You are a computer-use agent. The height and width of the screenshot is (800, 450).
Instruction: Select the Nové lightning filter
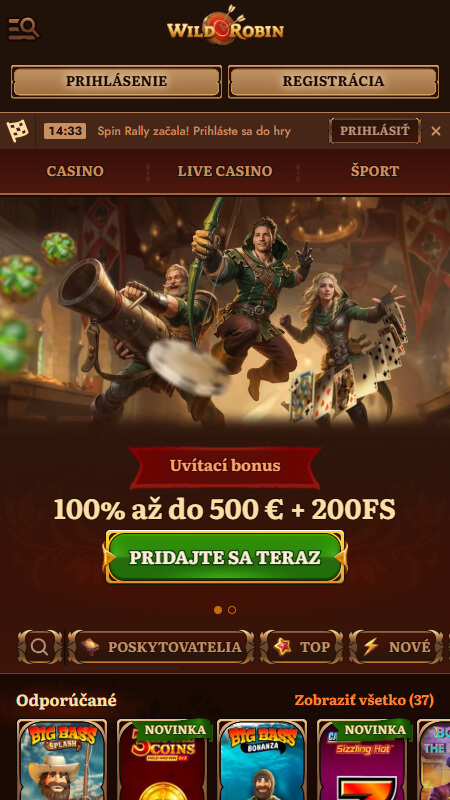[x=396, y=647]
